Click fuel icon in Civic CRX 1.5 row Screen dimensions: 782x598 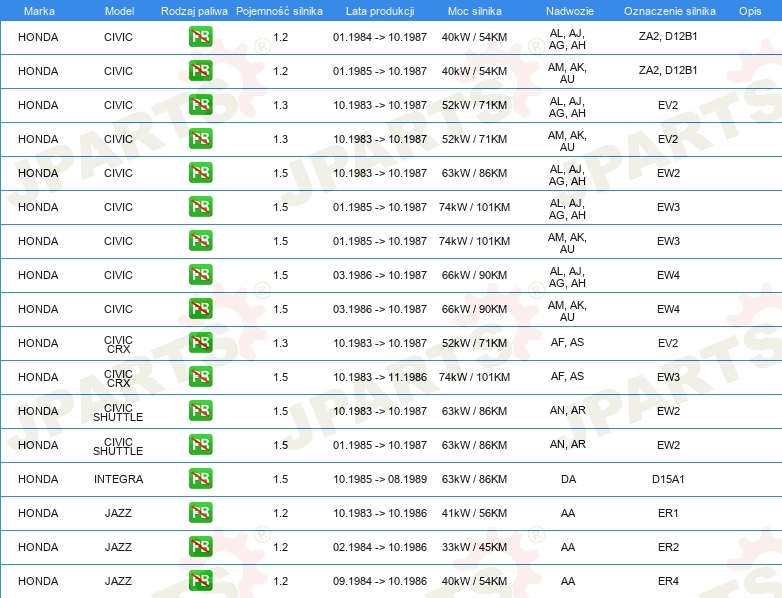tap(200, 377)
